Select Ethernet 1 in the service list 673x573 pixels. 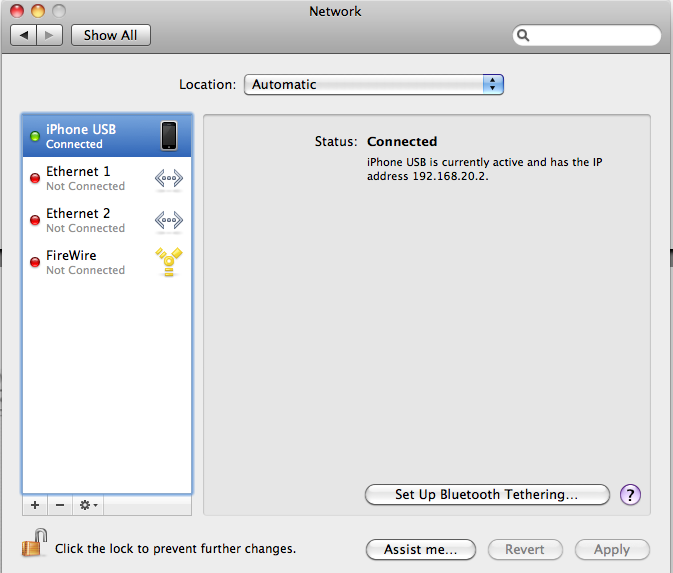107,178
